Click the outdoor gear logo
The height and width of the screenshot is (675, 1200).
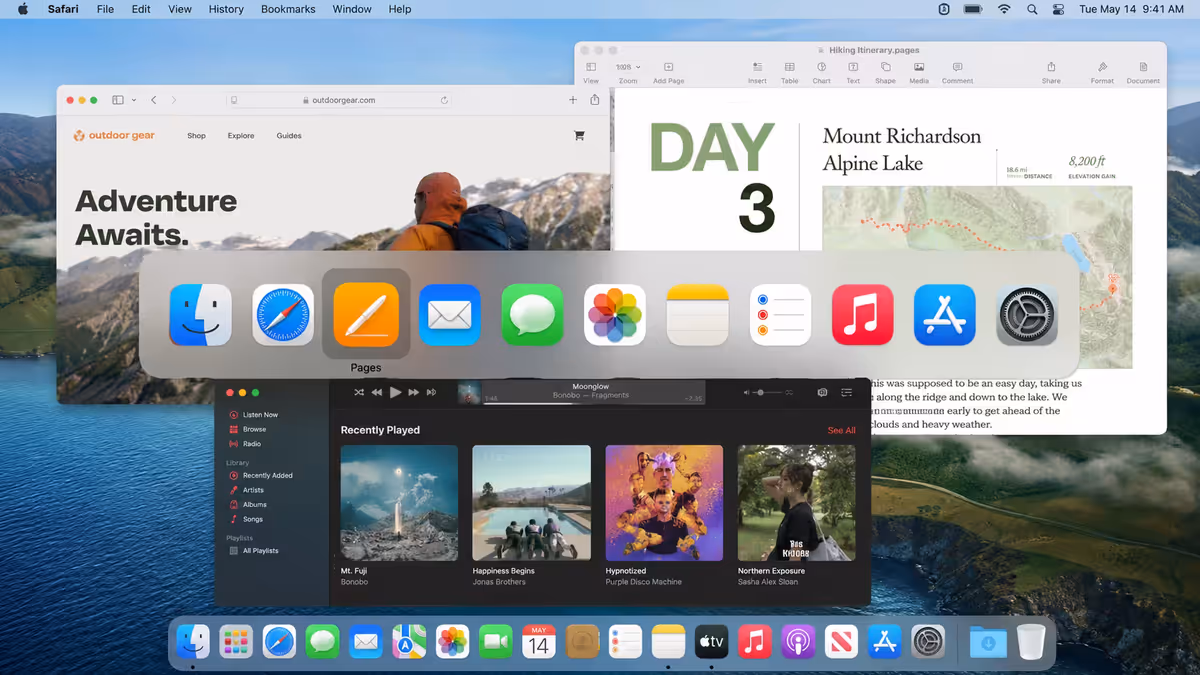point(114,135)
